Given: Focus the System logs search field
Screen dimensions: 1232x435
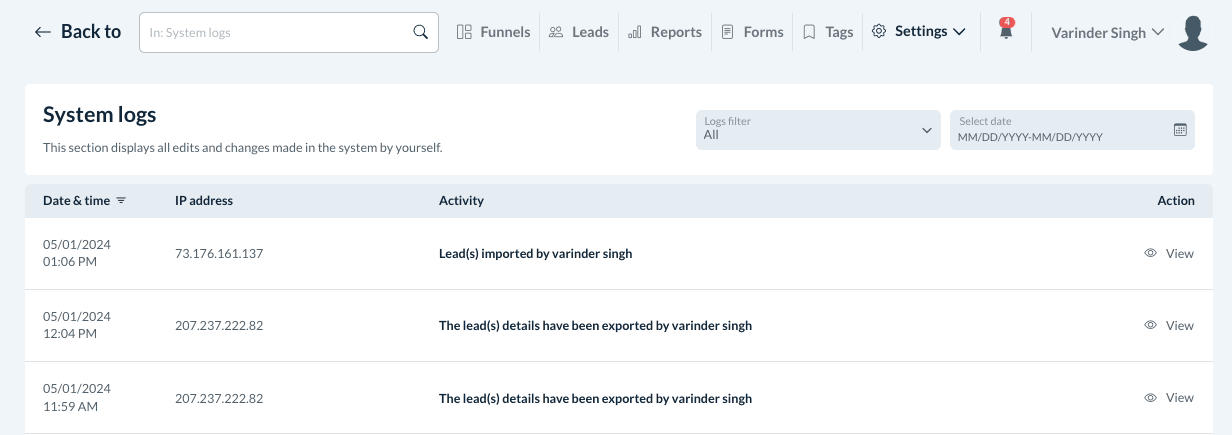Looking at the screenshot, I should point(275,32).
